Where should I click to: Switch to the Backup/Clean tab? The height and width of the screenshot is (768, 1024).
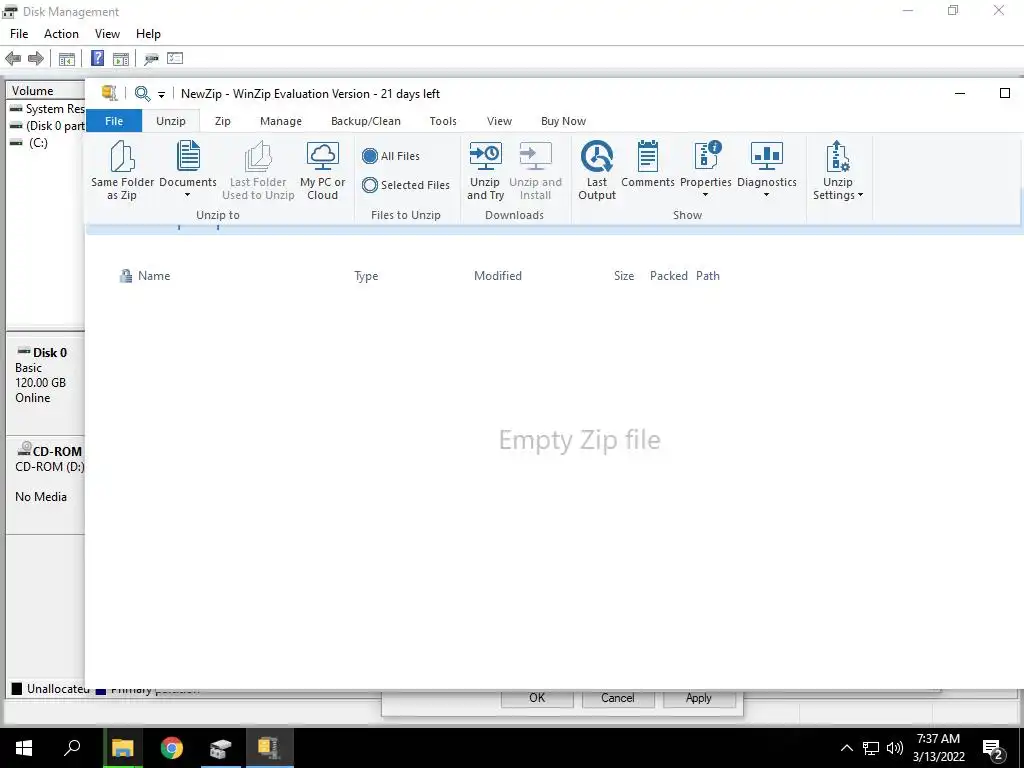point(366,121)
